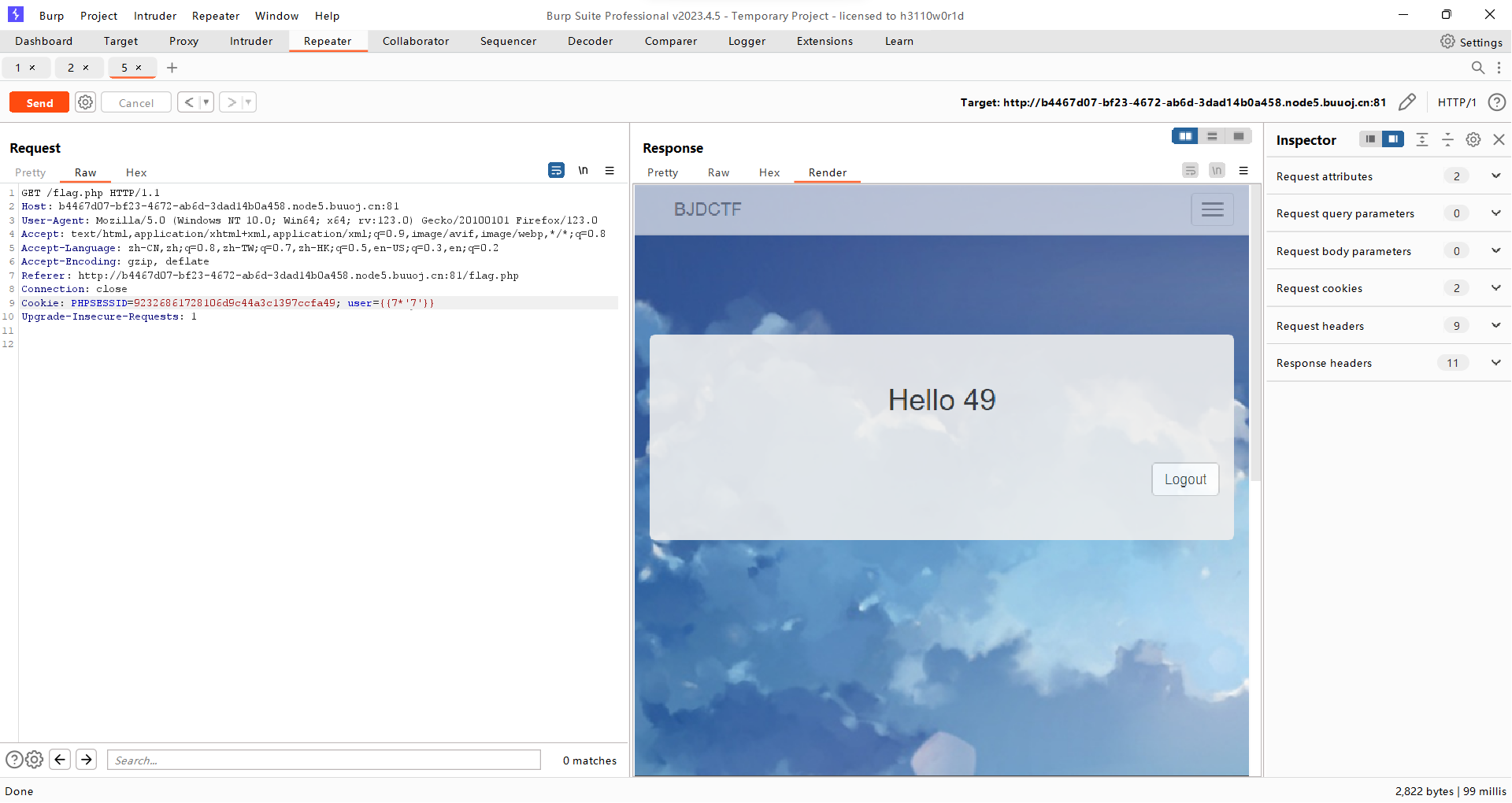This screenshot has width=1512, height=803.
Task: Open the Intruder tool tab
Action: pos(251,41)
